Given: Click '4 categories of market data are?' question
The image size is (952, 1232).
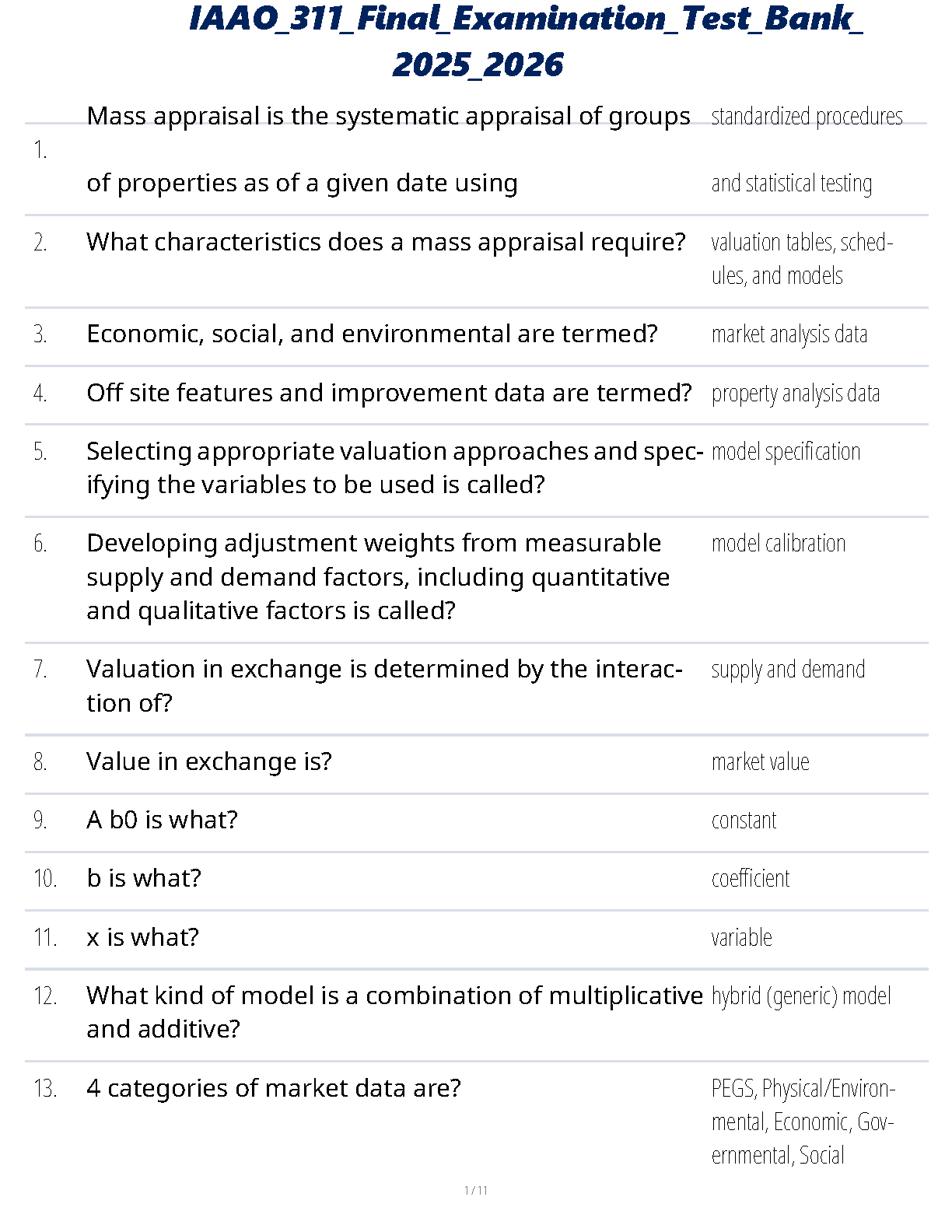Looking at the screenshot, I should point(274,1087).
